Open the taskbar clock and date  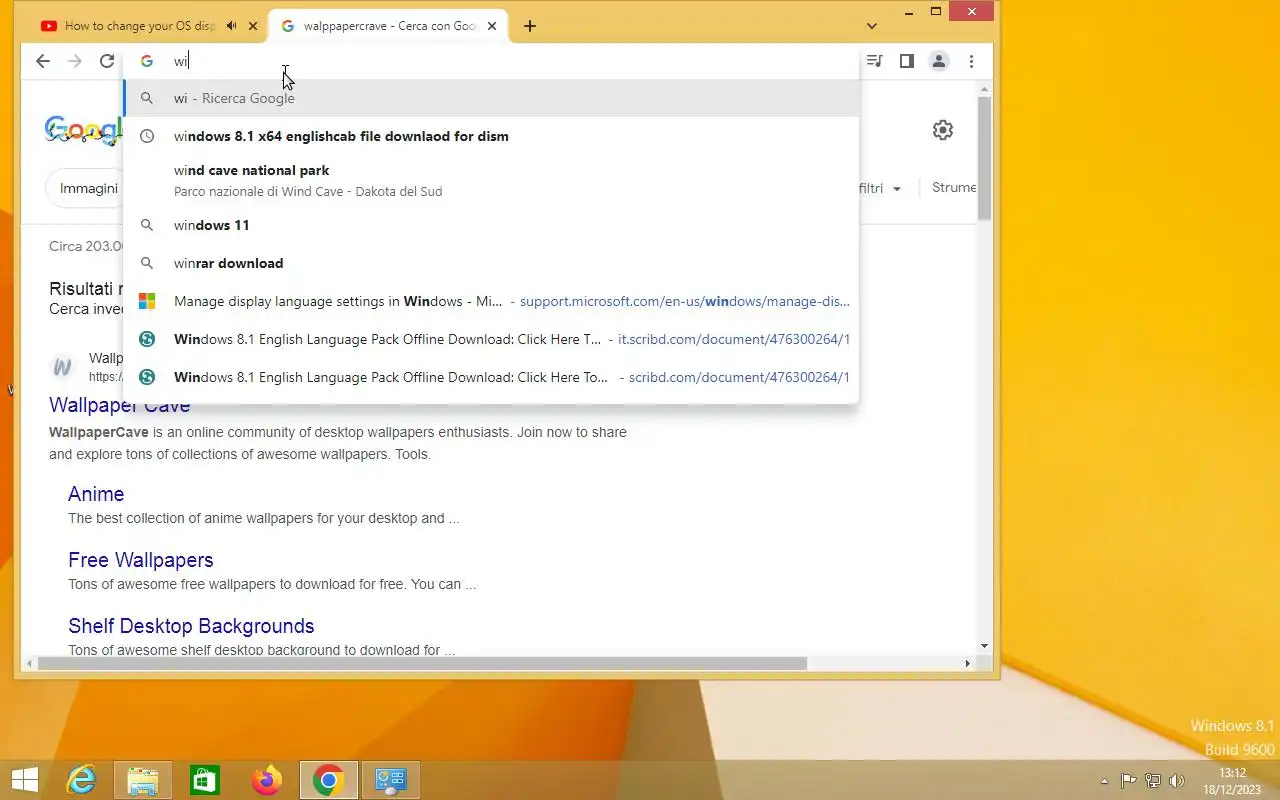(x=1234, y=781)
